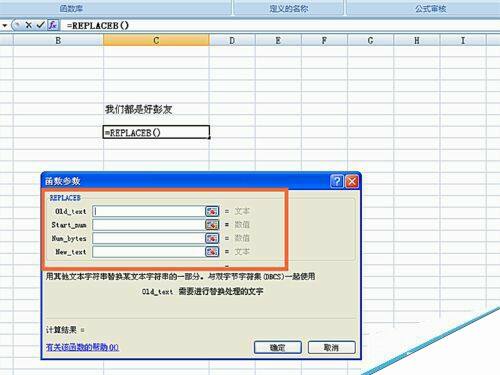Image resolution: width=500 pixels, height=375 pixels.
Task: Select column I header
Action: coord(463,41)
